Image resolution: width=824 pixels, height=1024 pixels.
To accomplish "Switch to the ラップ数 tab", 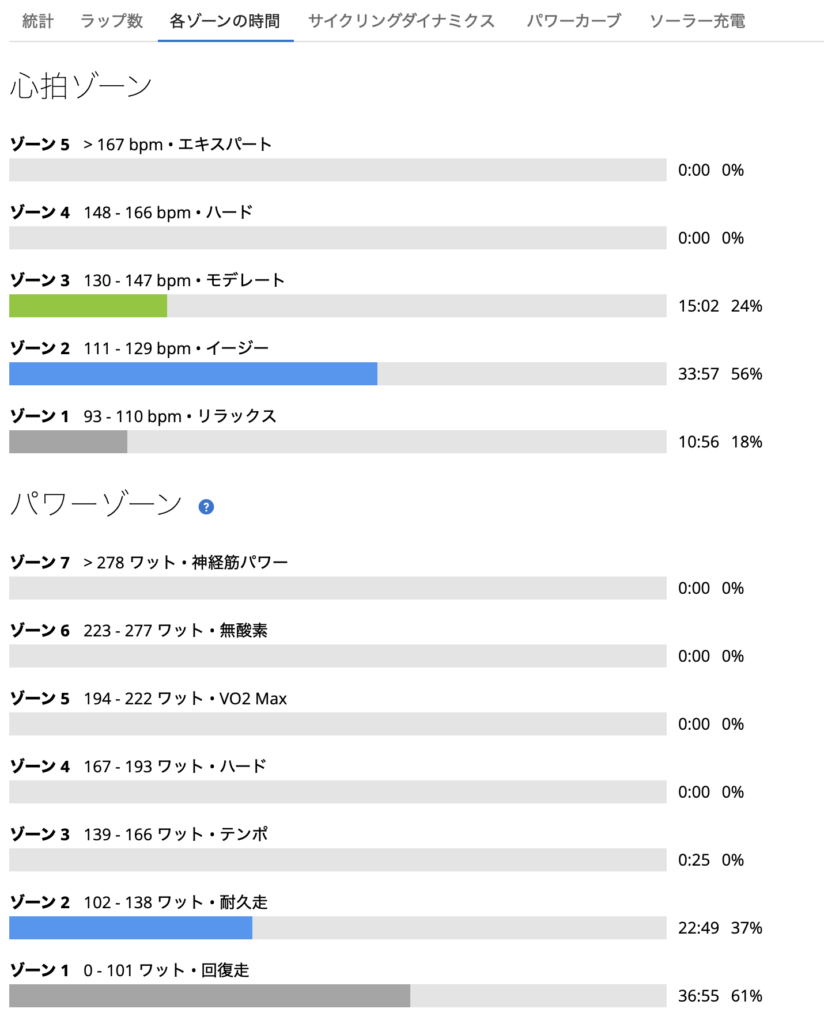I will 111,21.
